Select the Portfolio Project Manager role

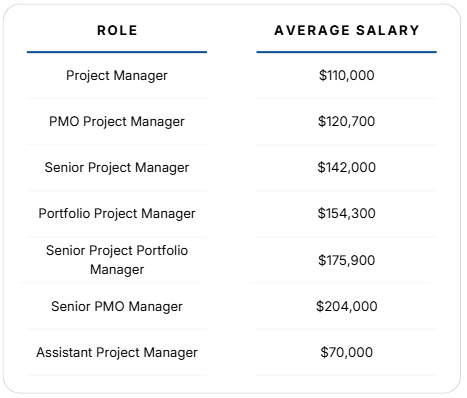(117, 213)
